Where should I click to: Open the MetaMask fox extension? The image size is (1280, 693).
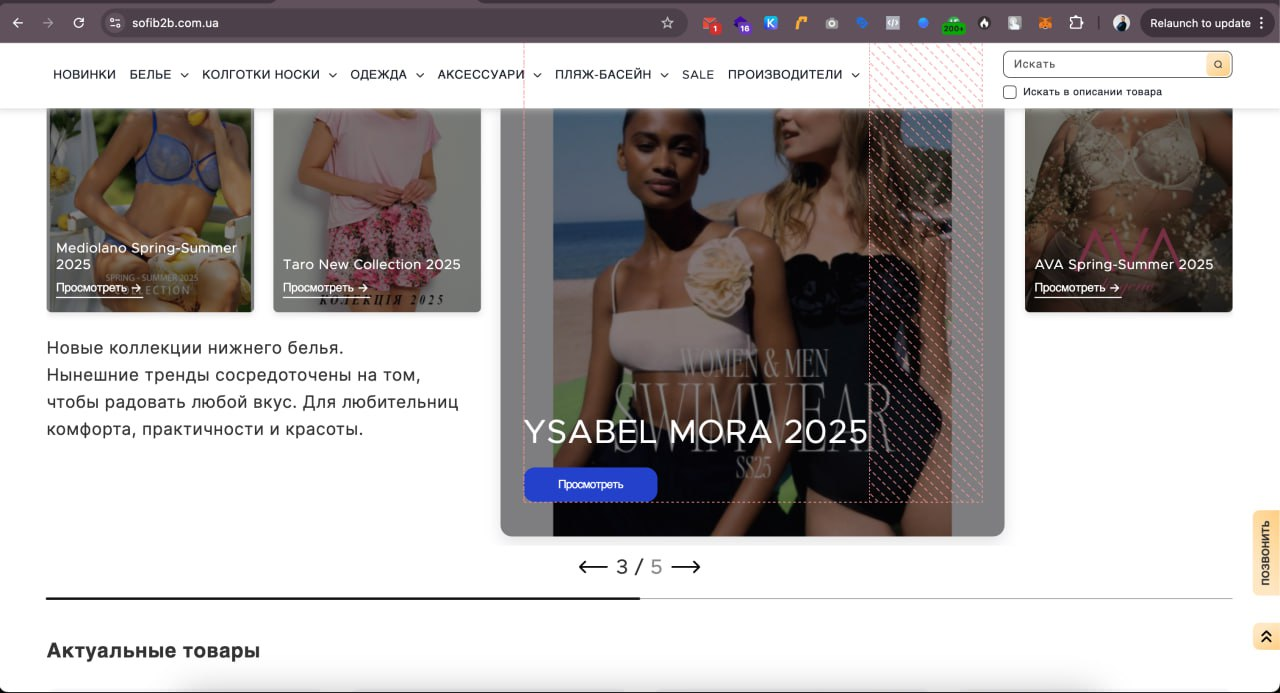[x=1045, y=23]
